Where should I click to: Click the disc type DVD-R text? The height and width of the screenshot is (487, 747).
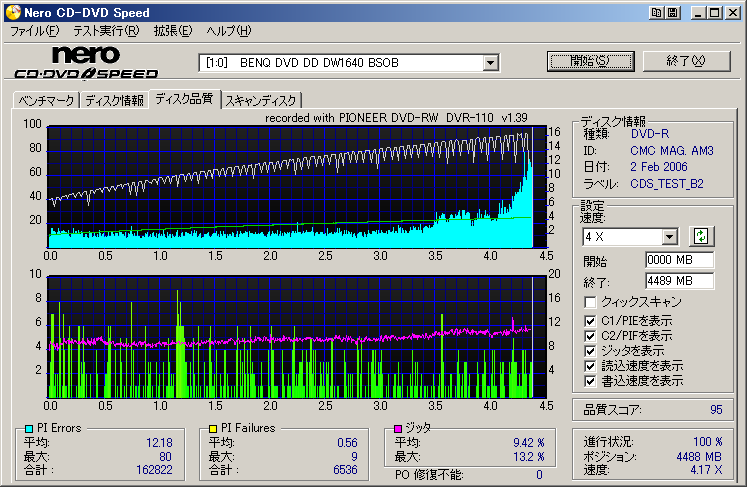click(650, 134)
